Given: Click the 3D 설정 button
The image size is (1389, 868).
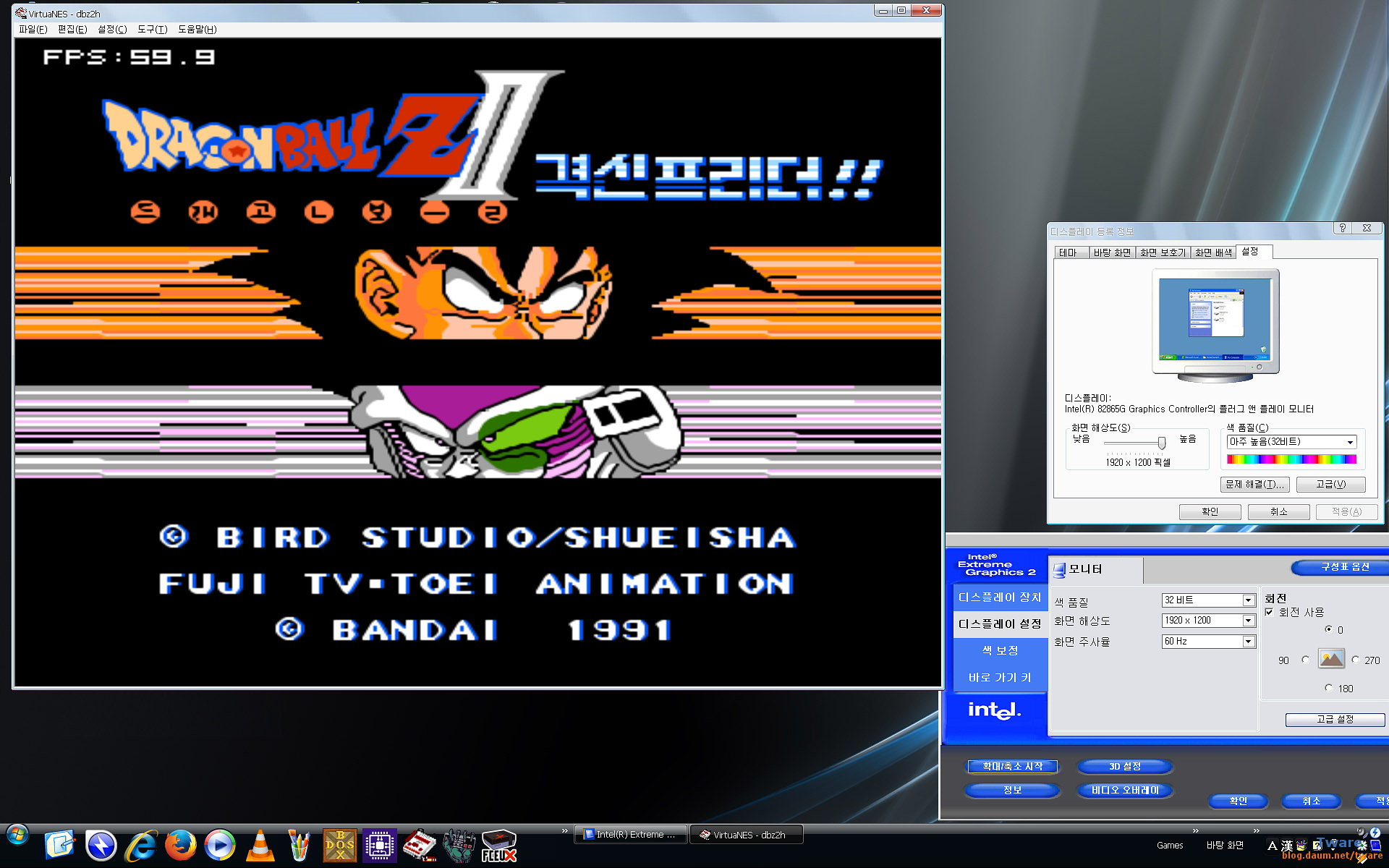Looking at the screenshot, I should (x=1124, y=766).
